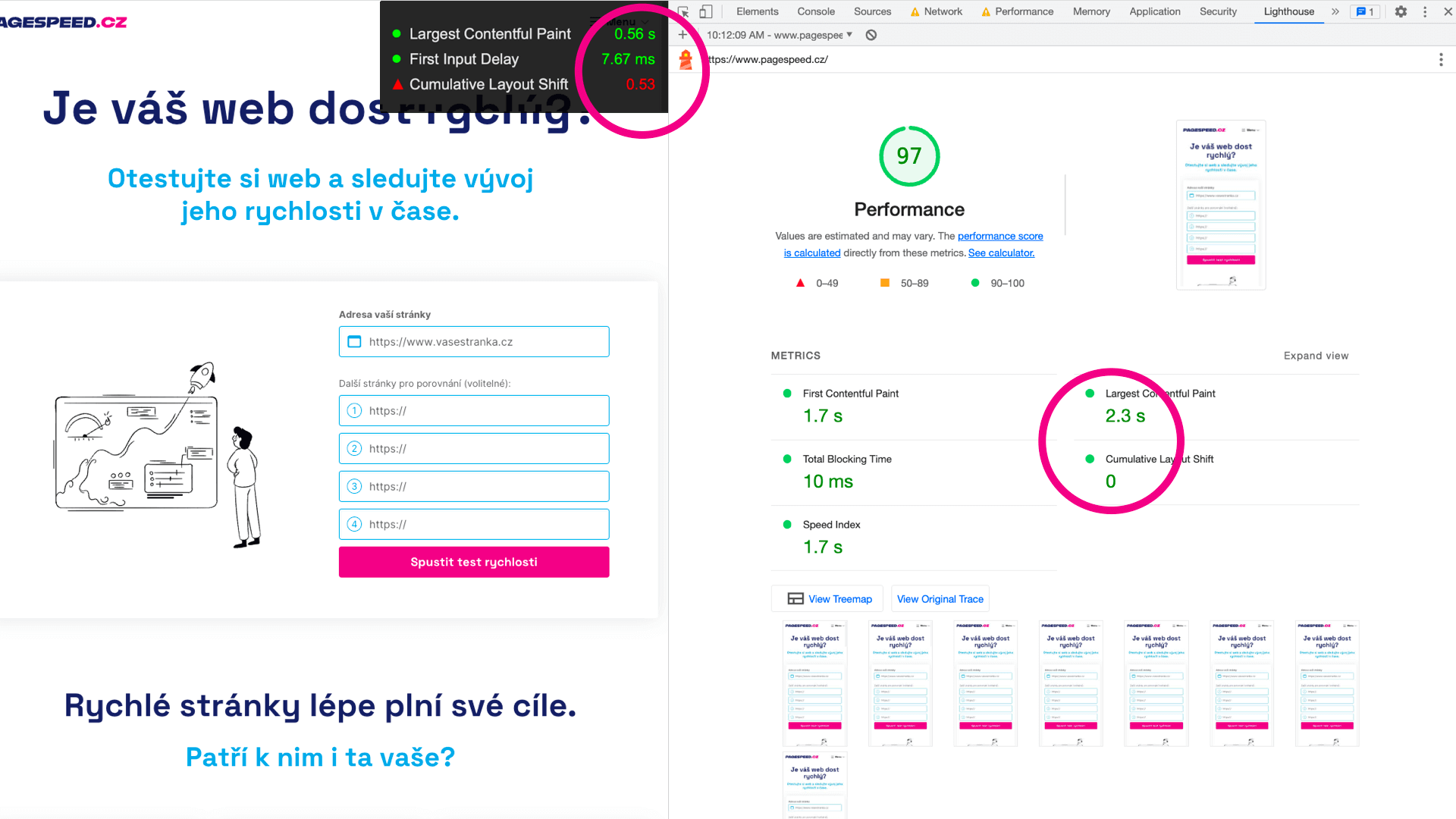
Task: Select the first filmstrip screenshot thumbnail
Action: (814, 682)
